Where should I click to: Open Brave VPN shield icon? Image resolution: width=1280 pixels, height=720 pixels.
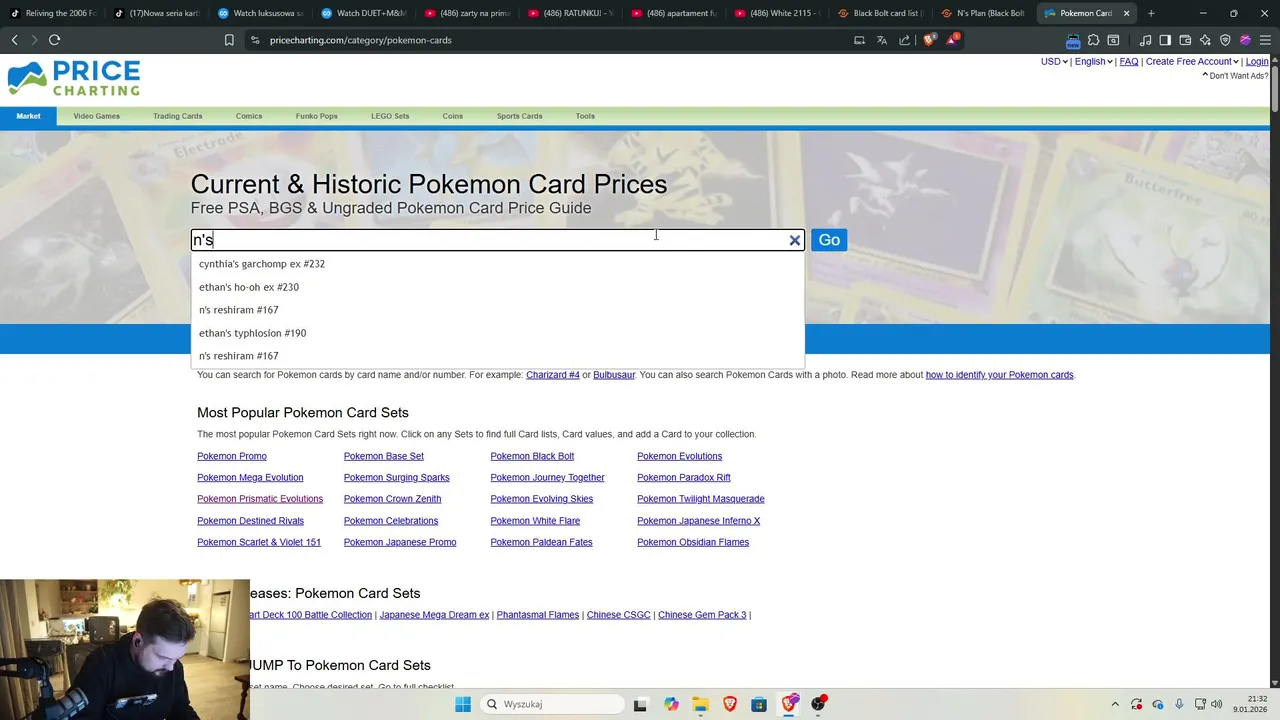click(1225, 40)
